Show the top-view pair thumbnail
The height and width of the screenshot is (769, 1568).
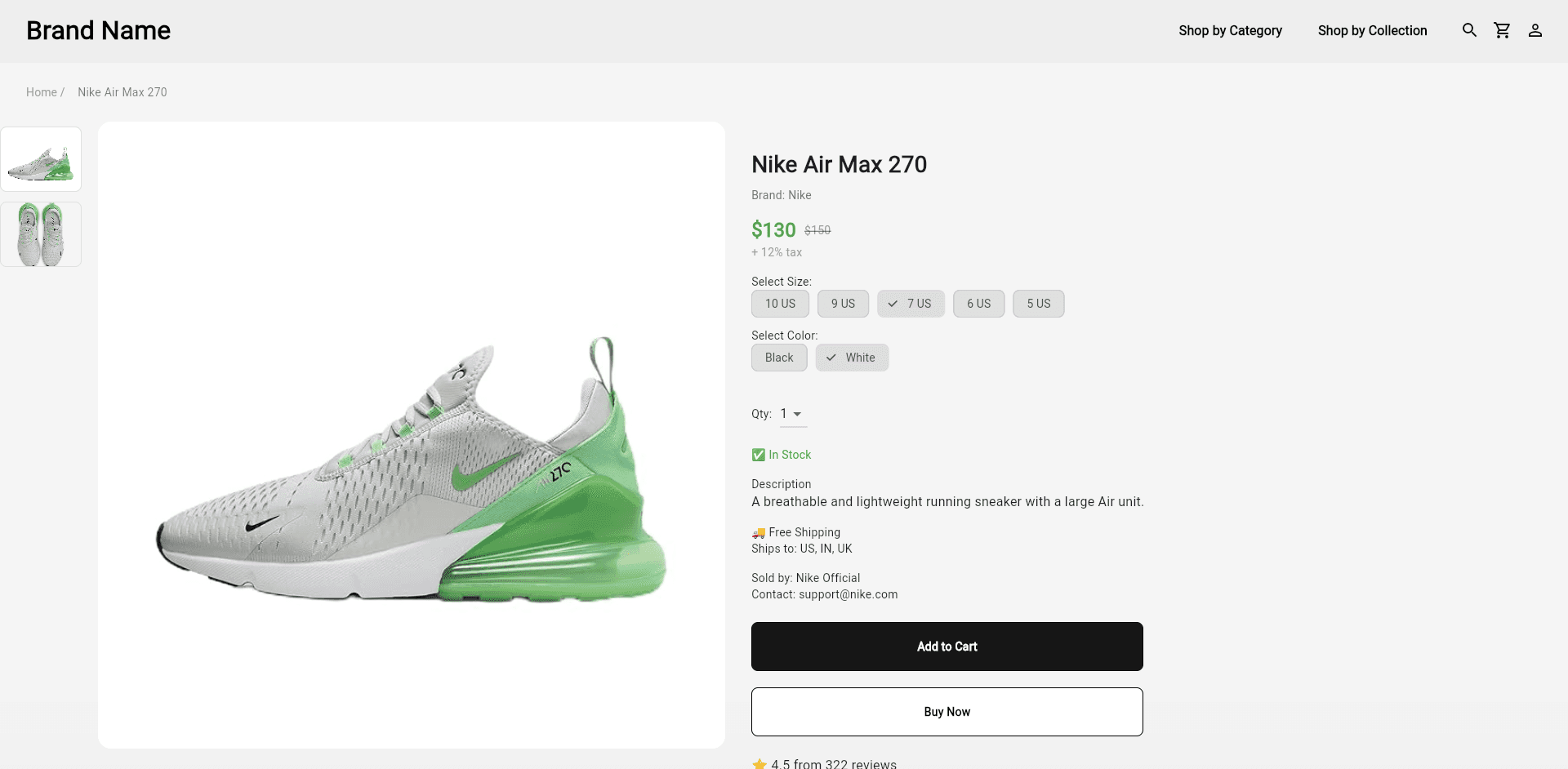41,234
